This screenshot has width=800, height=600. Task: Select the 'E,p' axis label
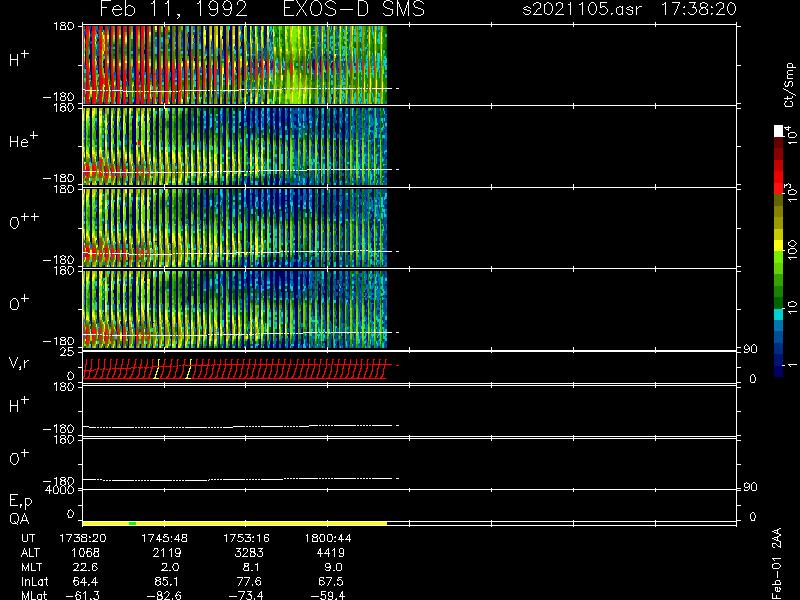(x=20, y=501)
